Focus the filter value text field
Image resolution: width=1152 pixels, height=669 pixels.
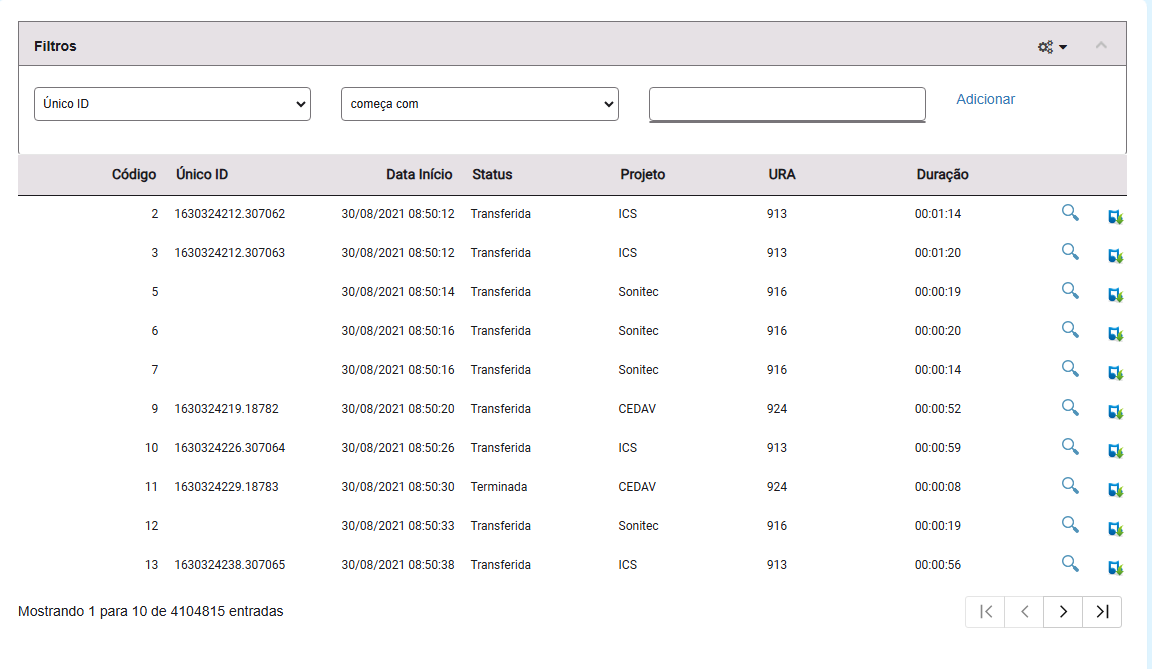pyautogui.click(x=787, y=104)
